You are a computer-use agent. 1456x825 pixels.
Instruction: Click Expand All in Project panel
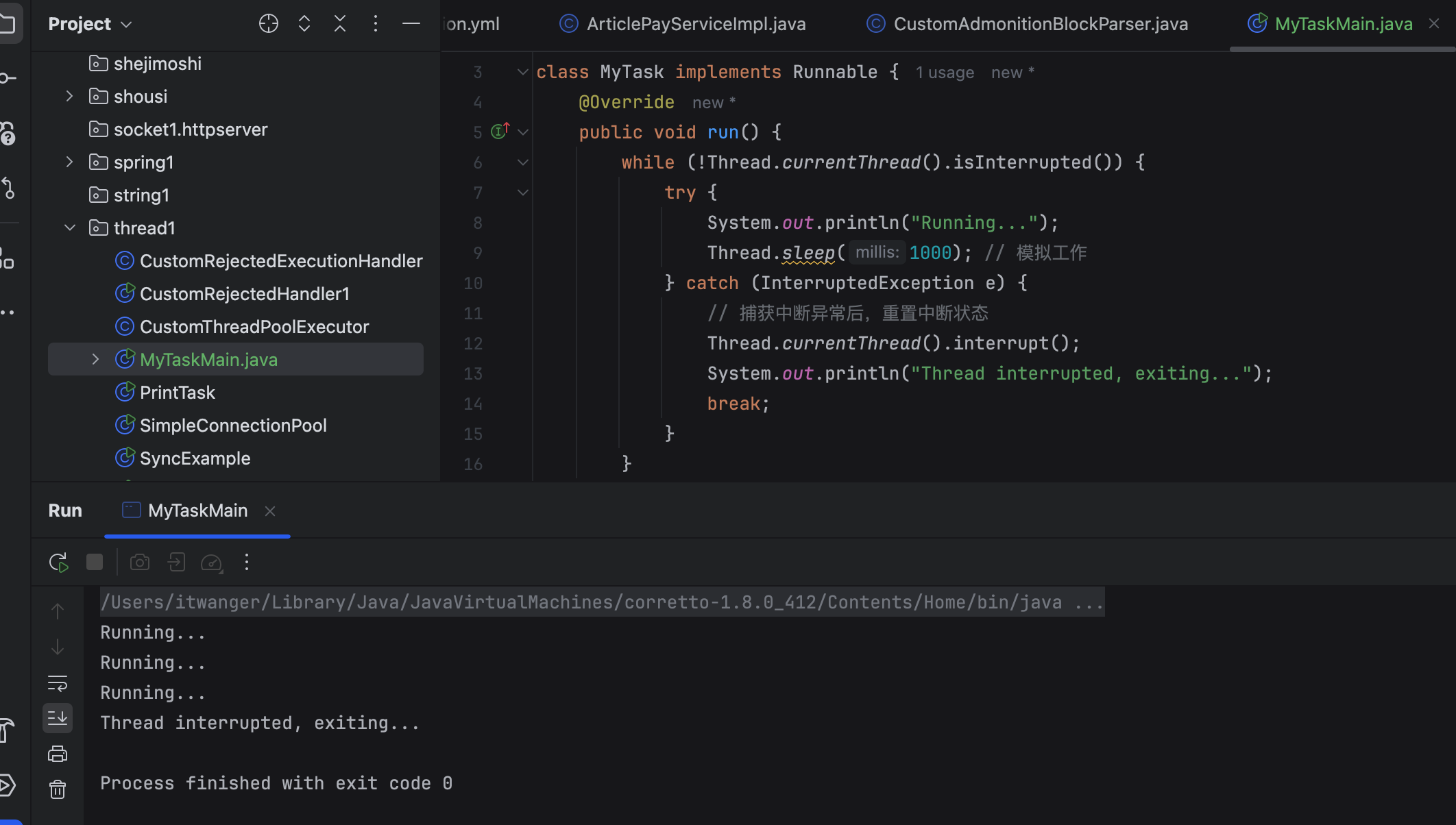click(x=304, y=24)
